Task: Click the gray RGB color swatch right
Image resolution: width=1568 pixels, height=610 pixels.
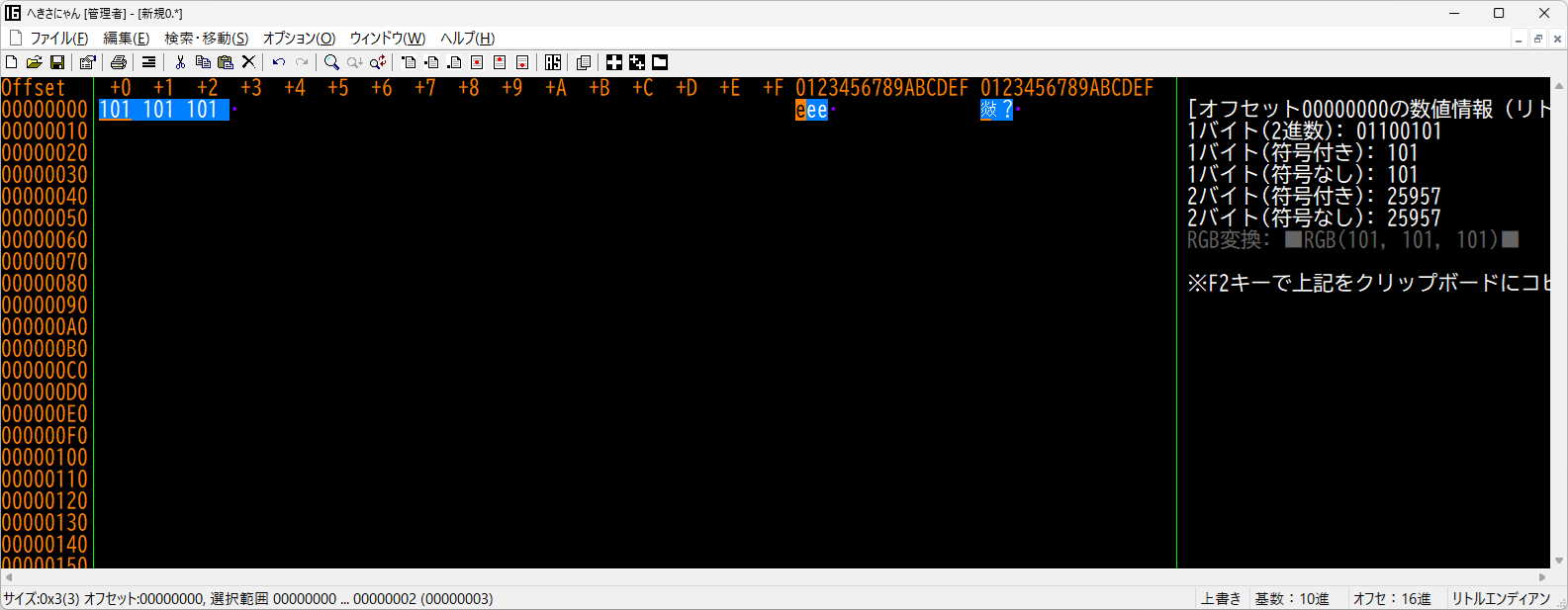Action: (x=1510, y=239)
